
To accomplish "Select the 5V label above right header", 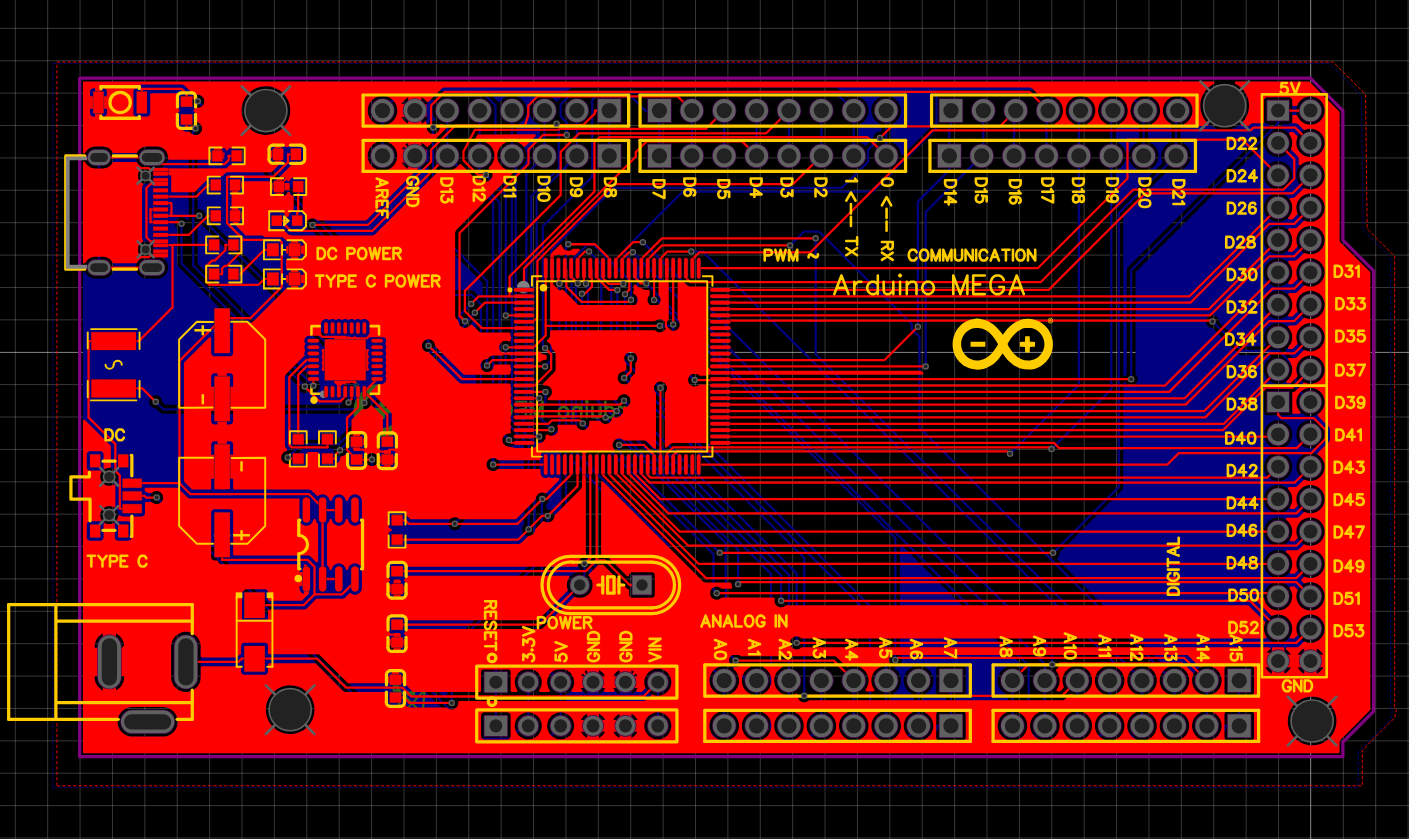I will point(1292,88).
